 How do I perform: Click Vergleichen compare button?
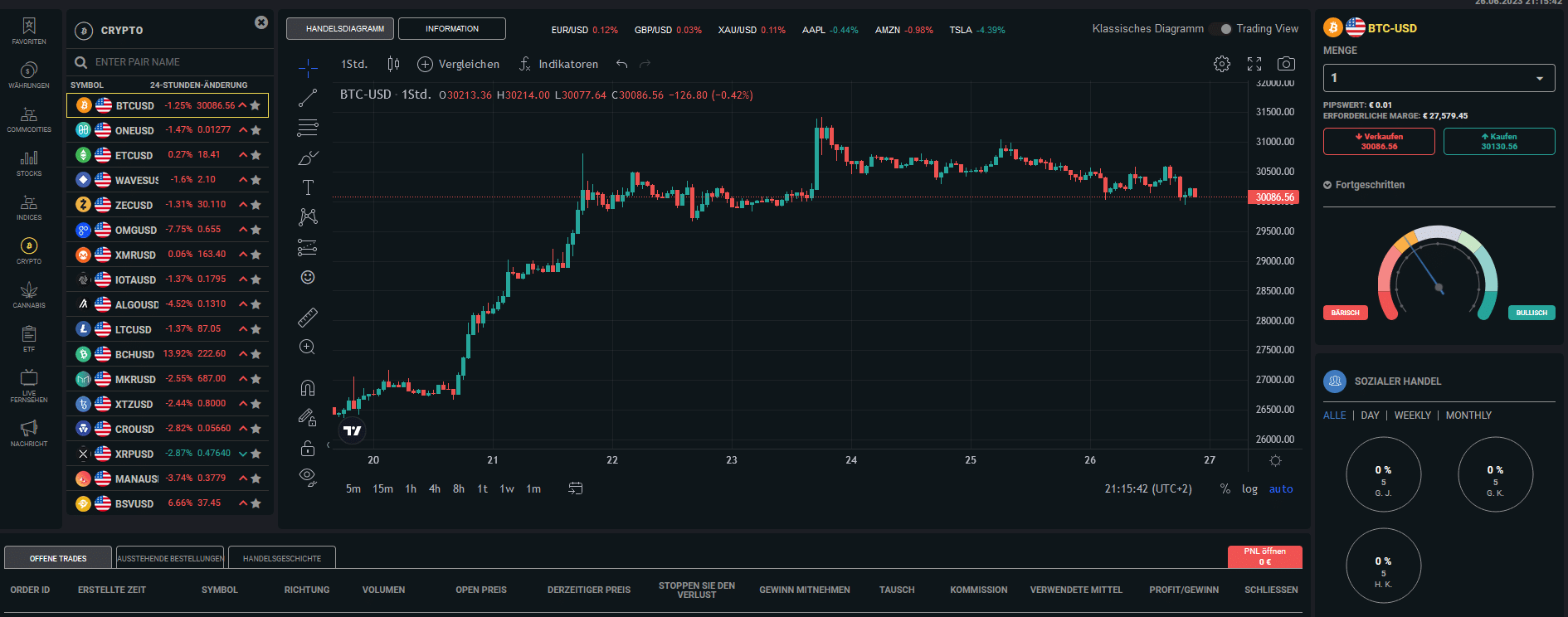458,64
